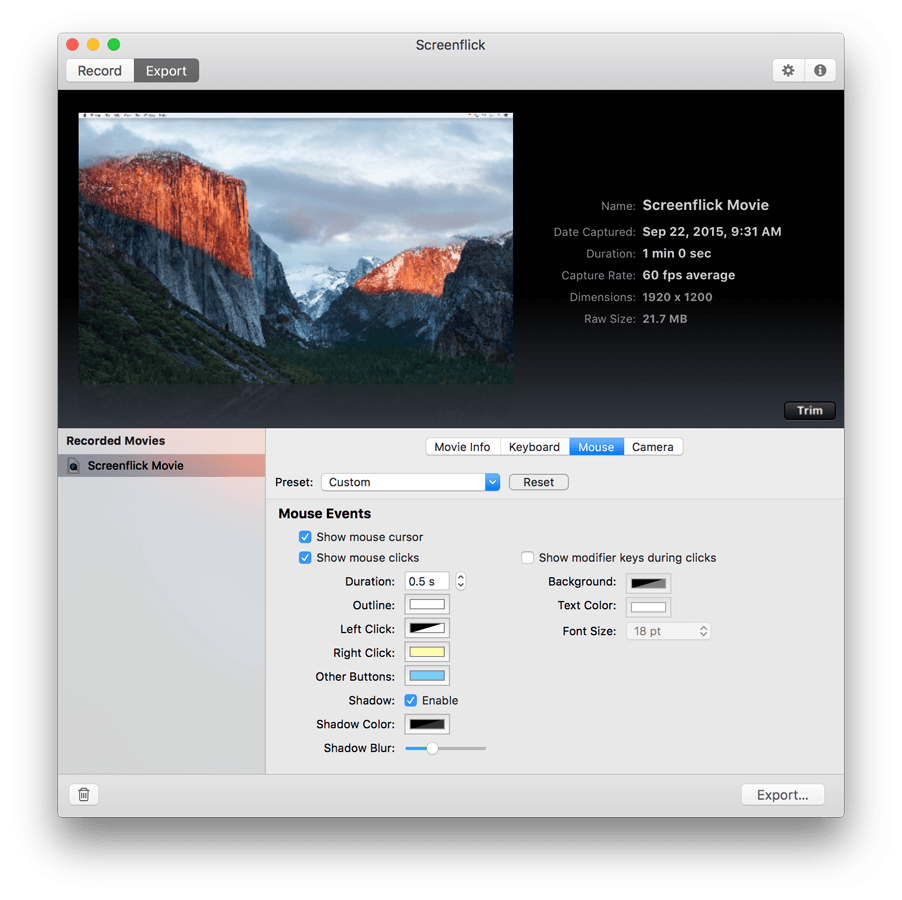Click the info icon button

pyautogui.click(x=820, y=71)
